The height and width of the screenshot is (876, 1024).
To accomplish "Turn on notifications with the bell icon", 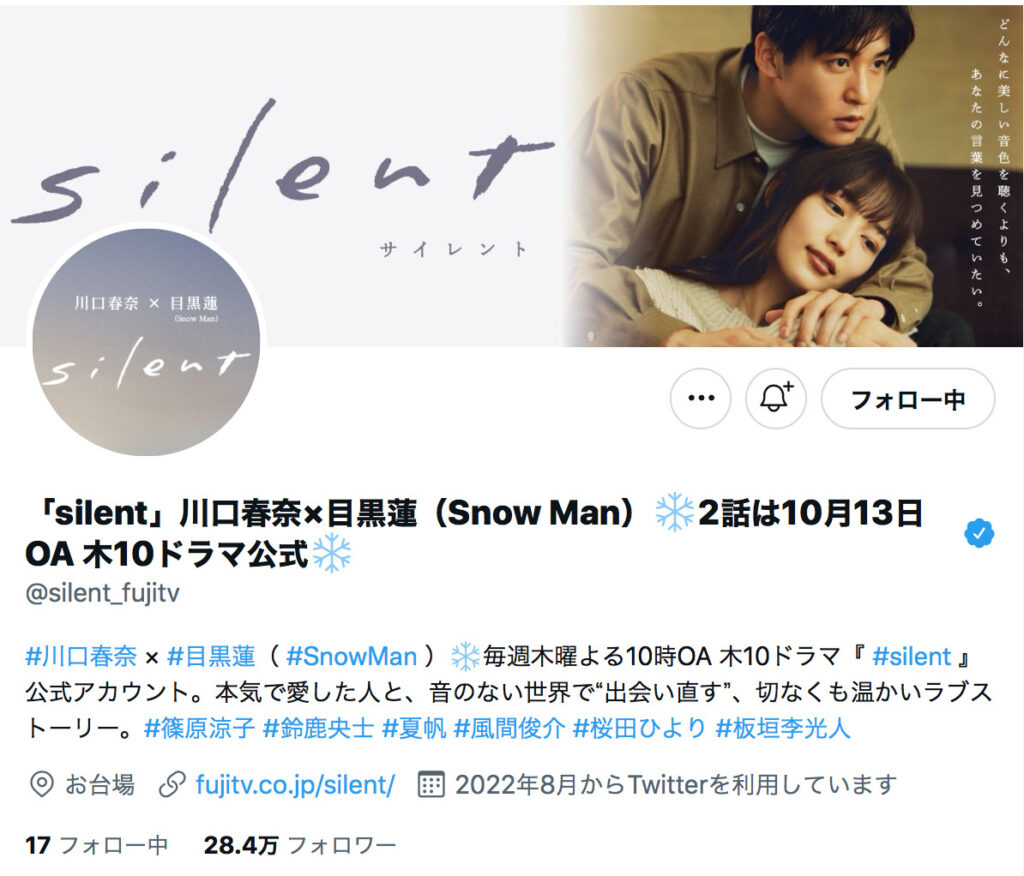I will click(776, 398).
